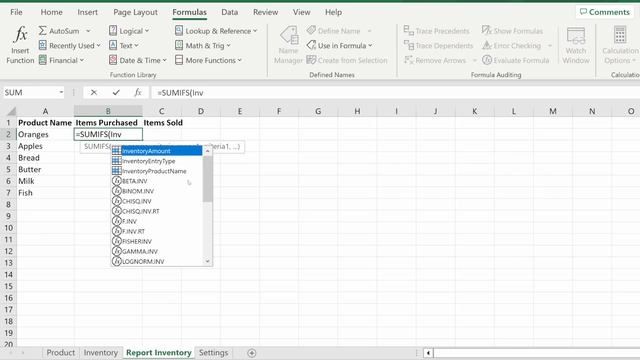
Task: Expand Error Checking dropdown arrow
Action: pyautogui.click(x=550, y=46)
